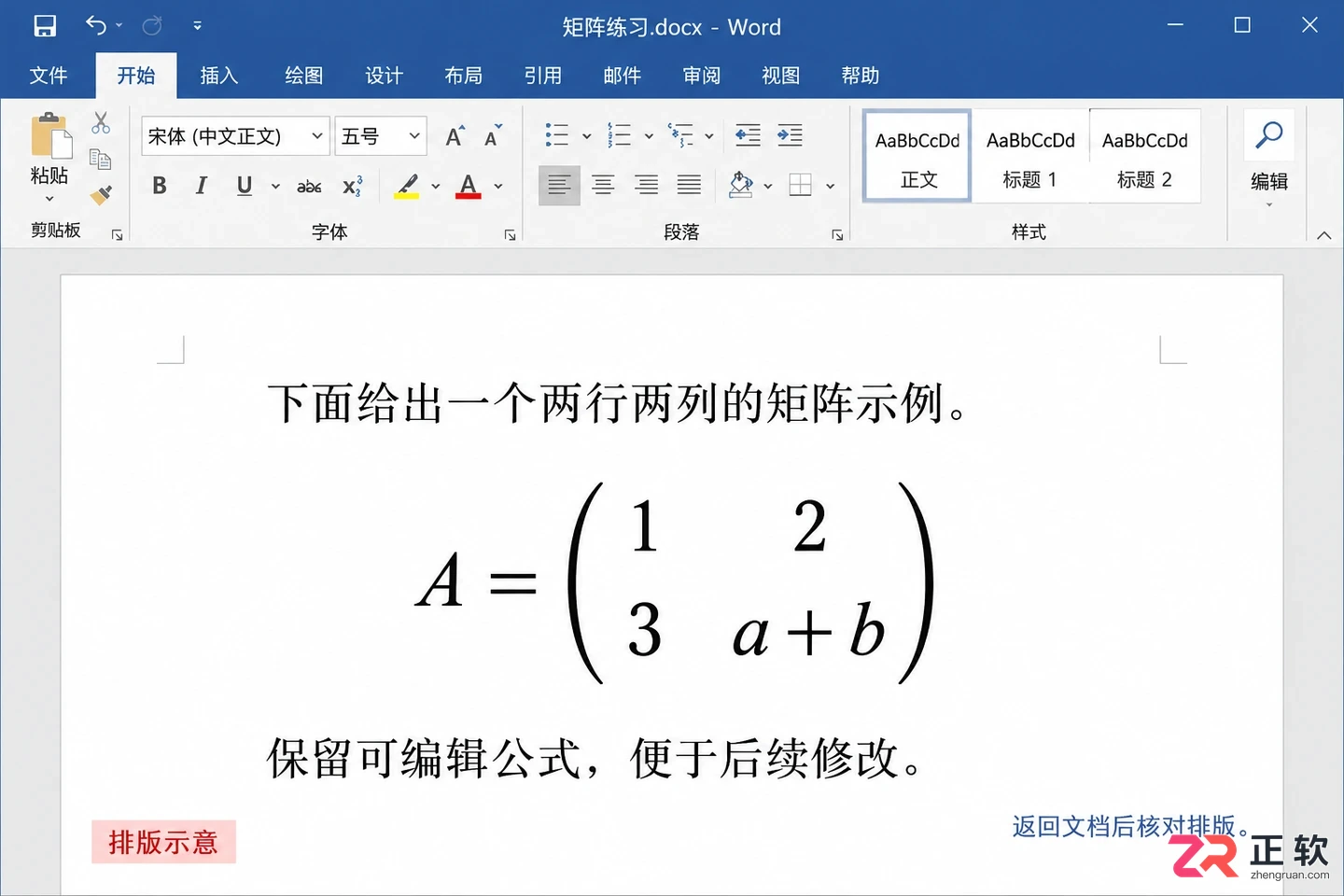Justify the paragraph text
The height and width of the screenshot is (896, 1344).
coord(689,185)
